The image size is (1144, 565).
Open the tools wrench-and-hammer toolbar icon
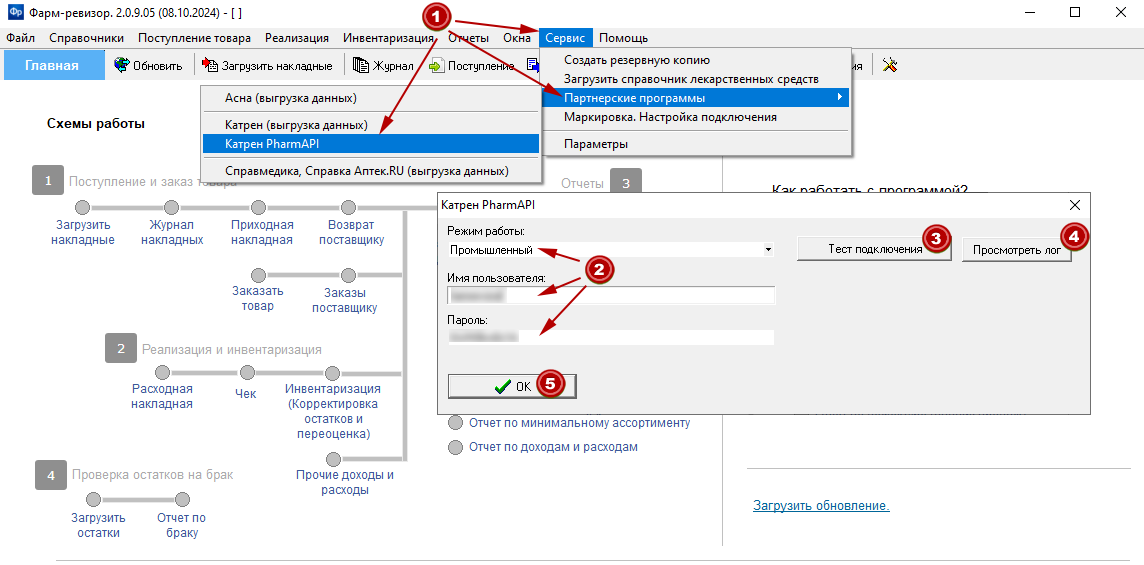(889, 66)
